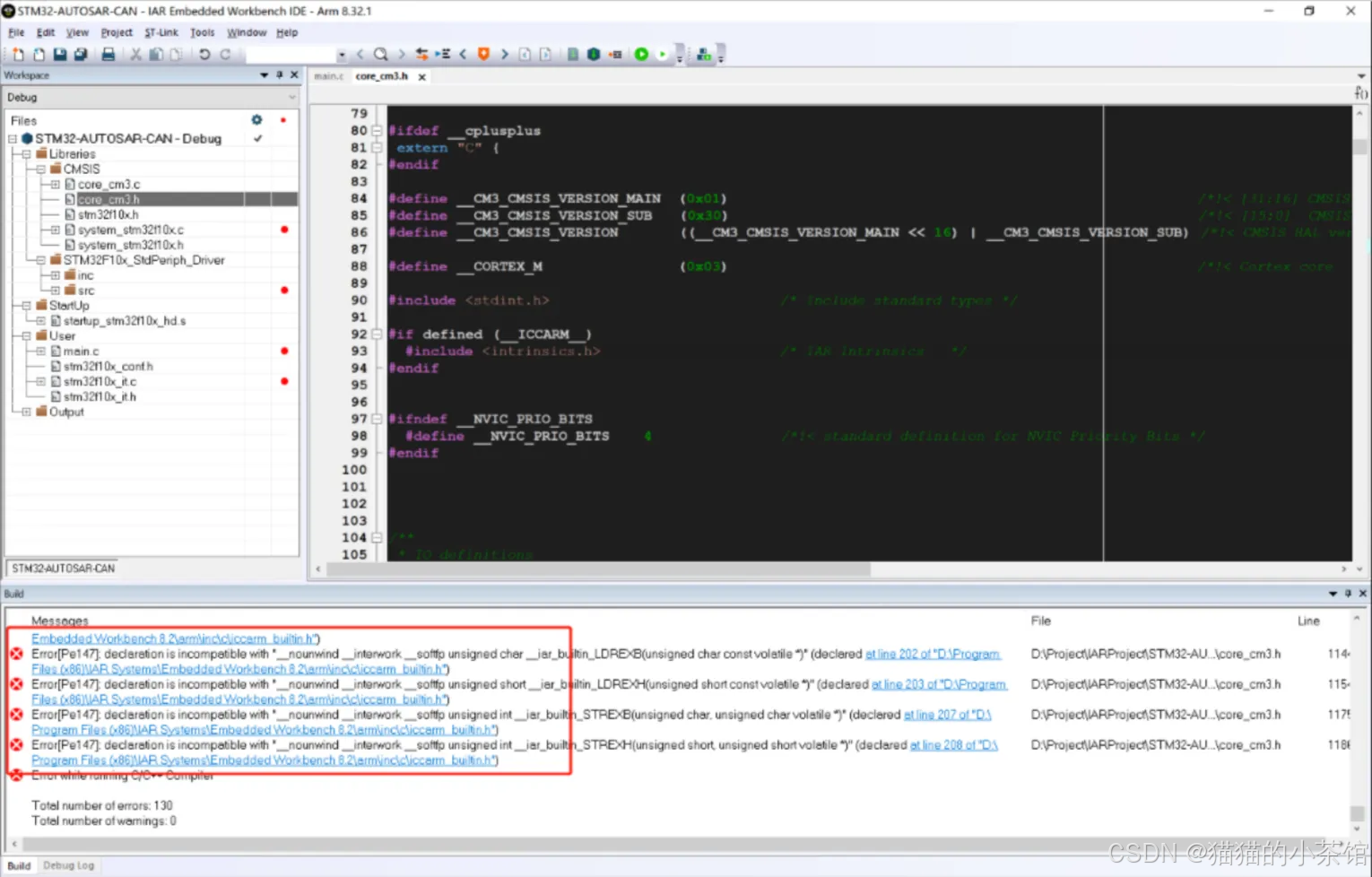Expand the core_cm3.c tree node

56,185
